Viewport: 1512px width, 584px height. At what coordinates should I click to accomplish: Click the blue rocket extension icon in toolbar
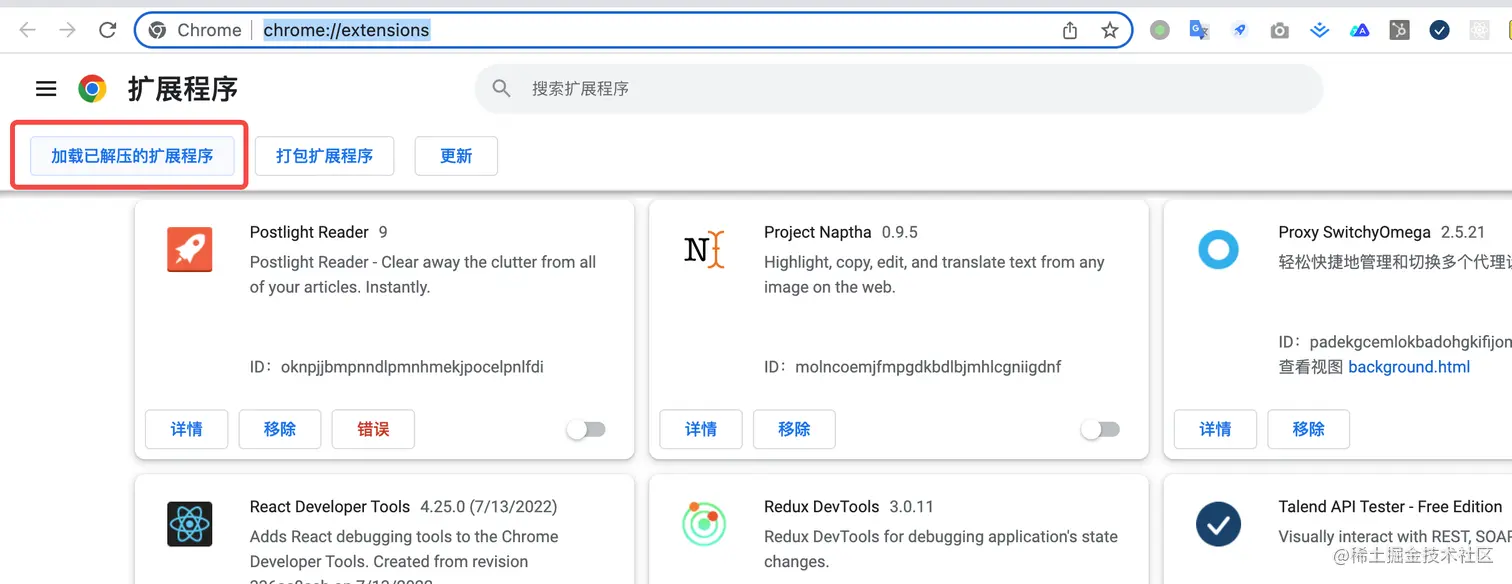click(x=1240, y=30)
